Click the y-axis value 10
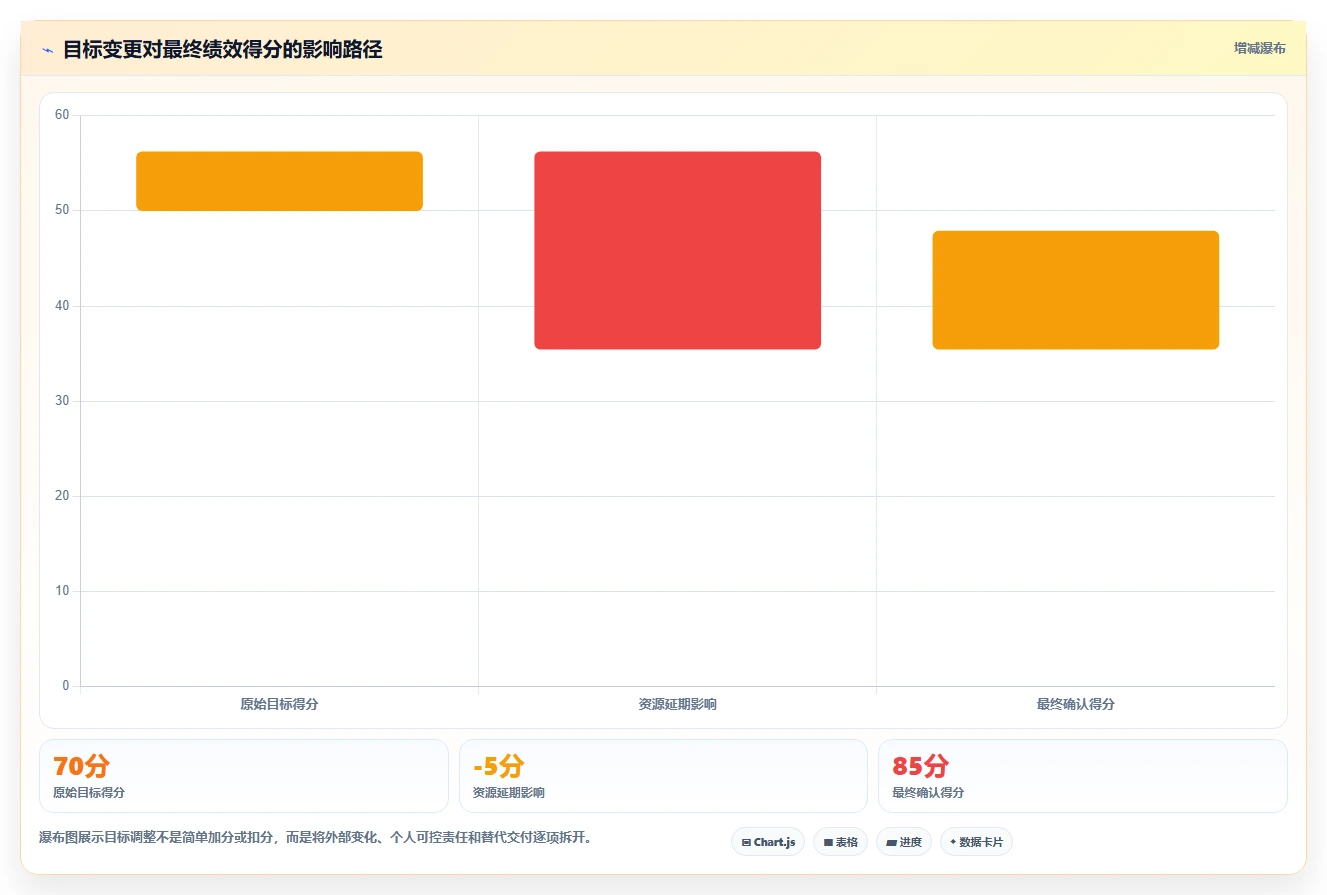Screen dimensions: 1327x895 (x=62, y=591)
